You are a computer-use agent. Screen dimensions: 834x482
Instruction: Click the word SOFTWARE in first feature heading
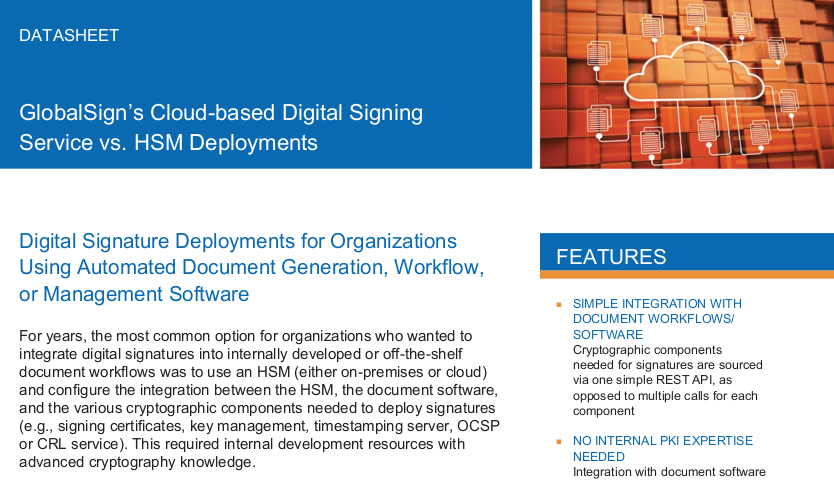(608, 335)
